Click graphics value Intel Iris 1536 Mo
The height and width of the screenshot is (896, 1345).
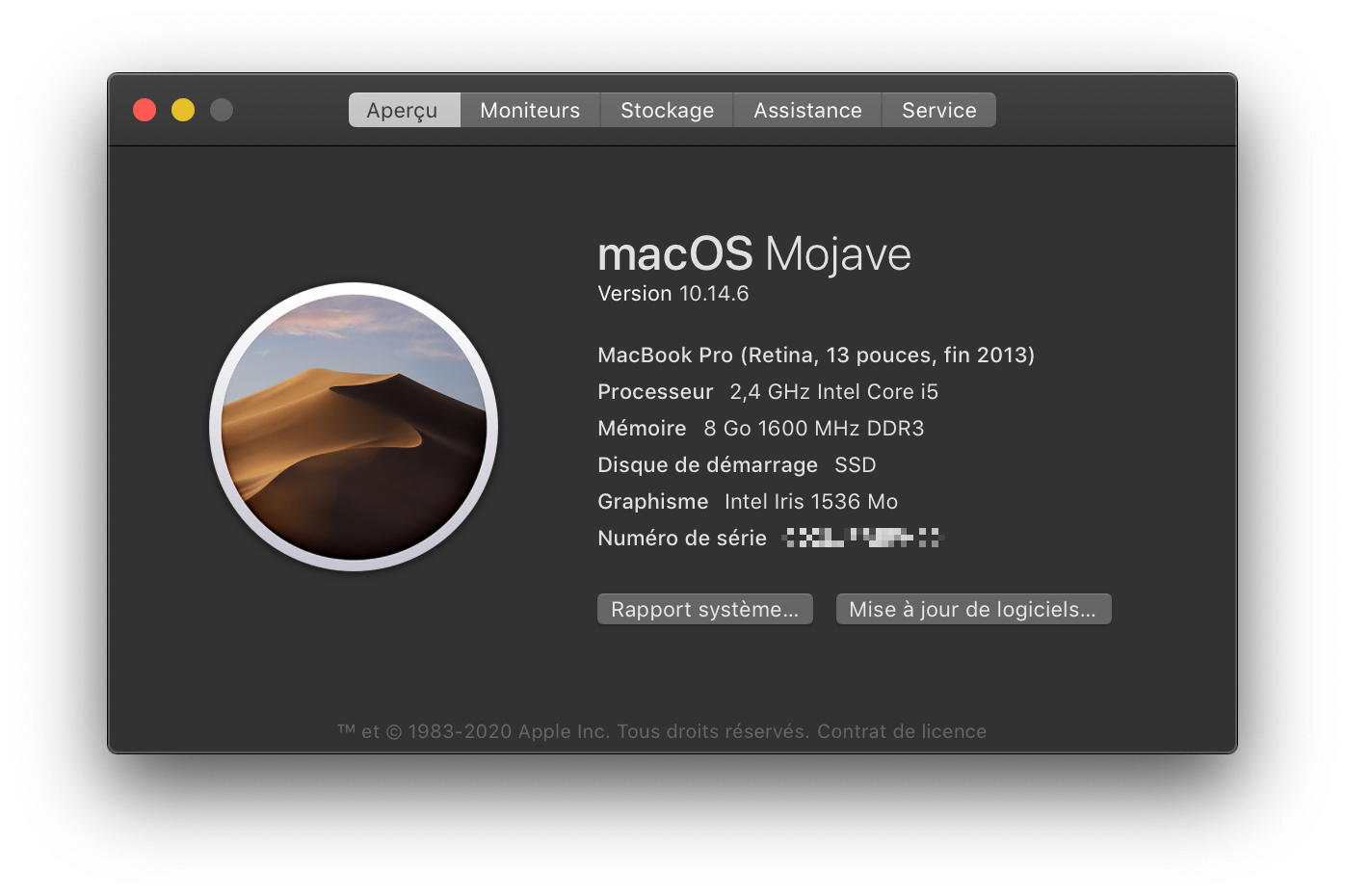point(811,502)
